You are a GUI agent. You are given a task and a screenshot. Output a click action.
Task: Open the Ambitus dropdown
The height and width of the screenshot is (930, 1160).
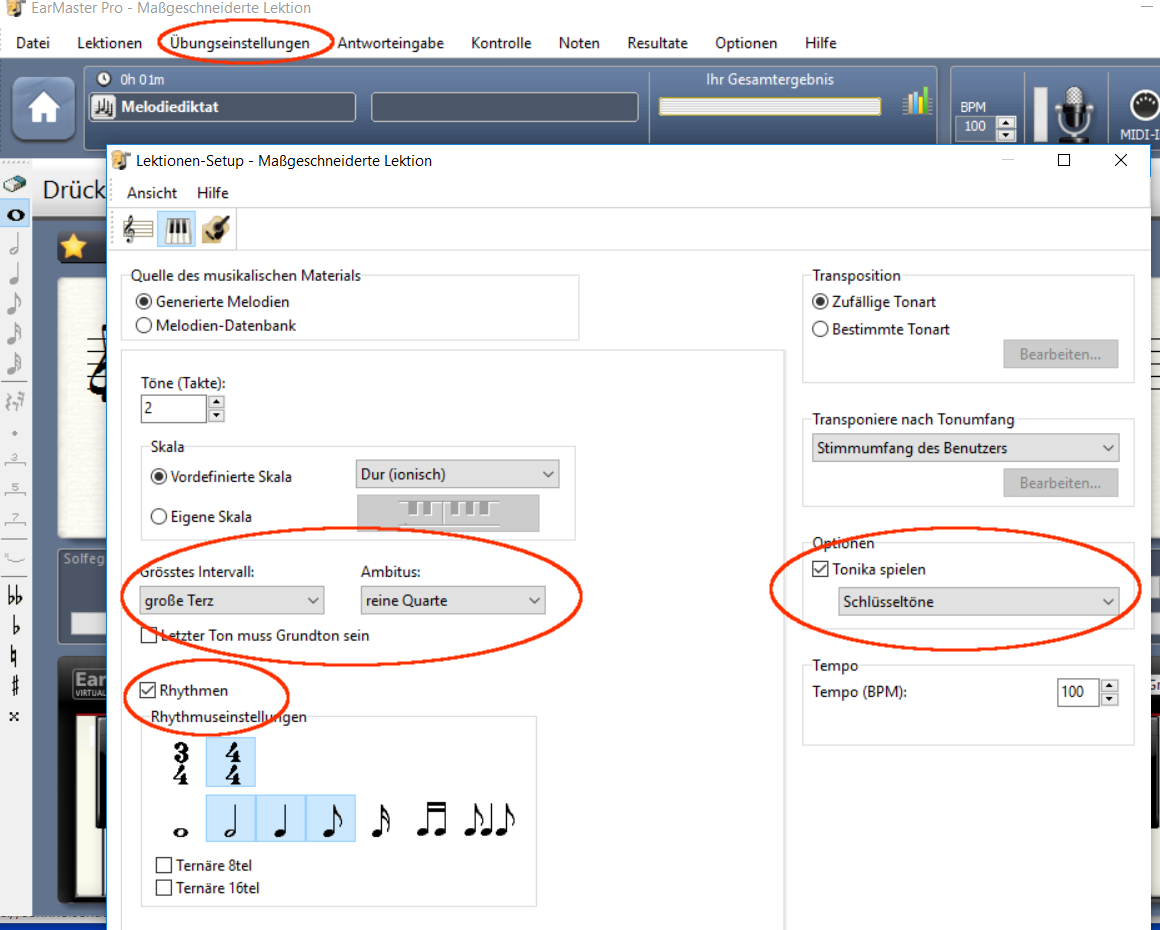[453, 600]
